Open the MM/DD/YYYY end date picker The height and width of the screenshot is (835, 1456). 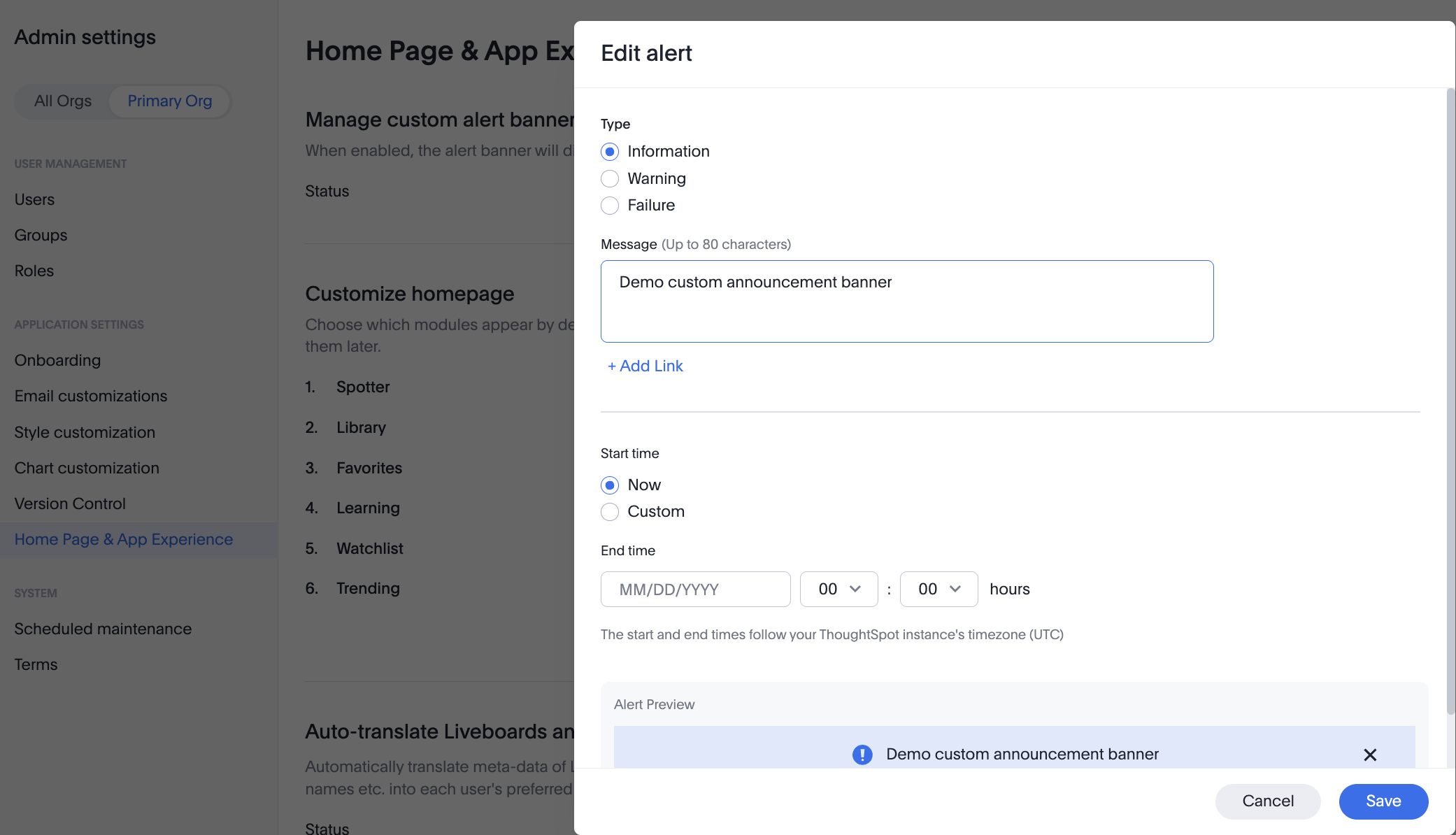(695, 589)
